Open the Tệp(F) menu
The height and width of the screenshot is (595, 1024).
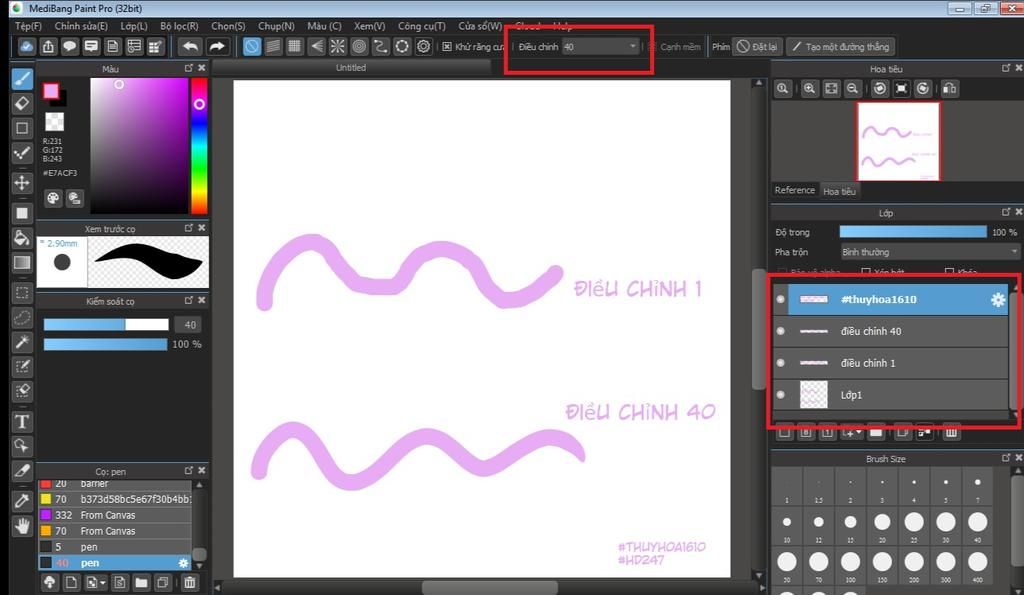click(x=28, y=26)
